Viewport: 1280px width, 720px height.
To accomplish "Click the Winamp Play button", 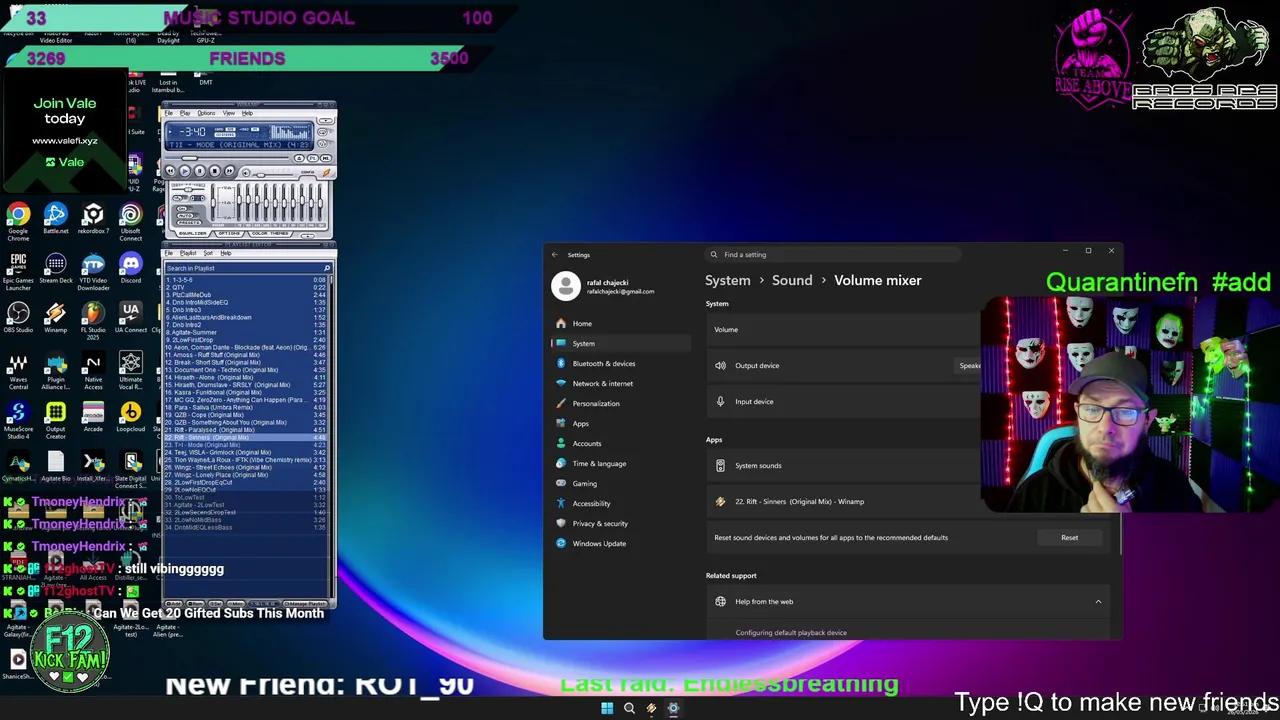I will (x=185, y=171).
